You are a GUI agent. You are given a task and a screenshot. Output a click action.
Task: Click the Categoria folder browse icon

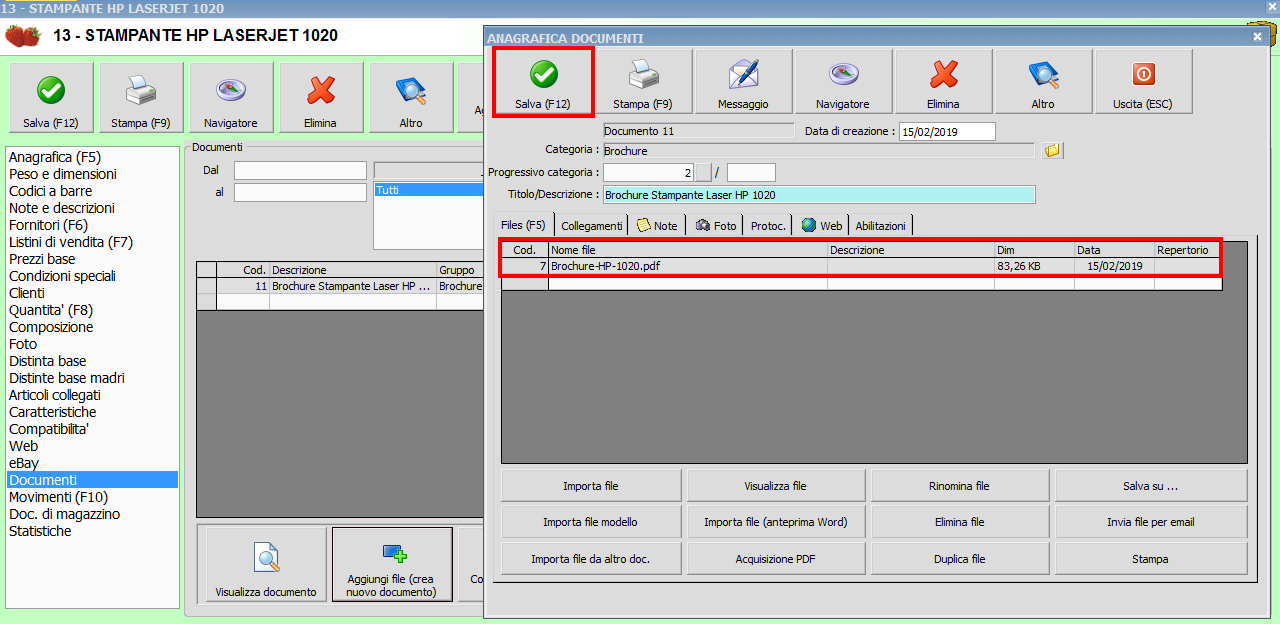tap(1052, 150)
